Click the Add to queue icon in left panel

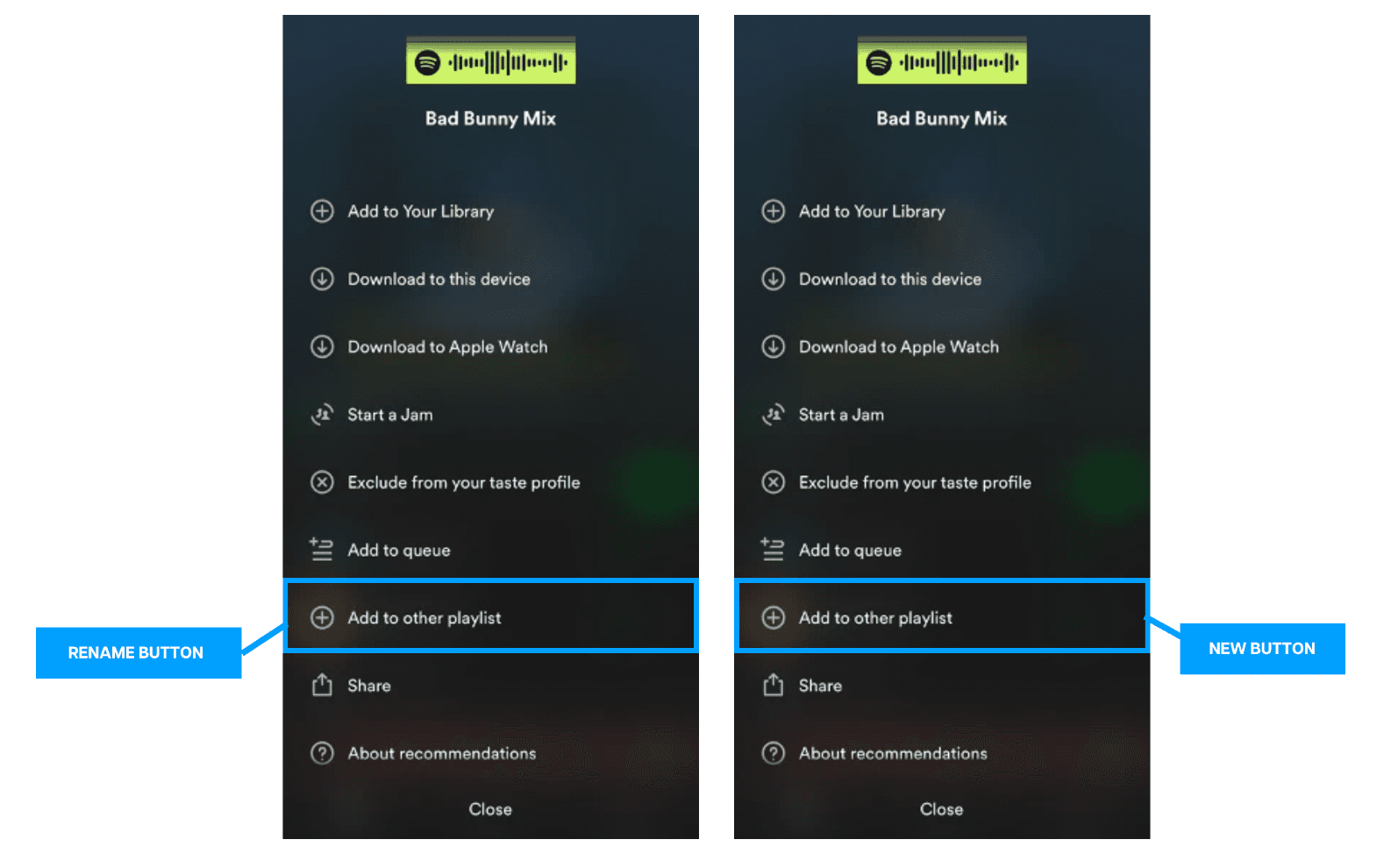[321, 550]
